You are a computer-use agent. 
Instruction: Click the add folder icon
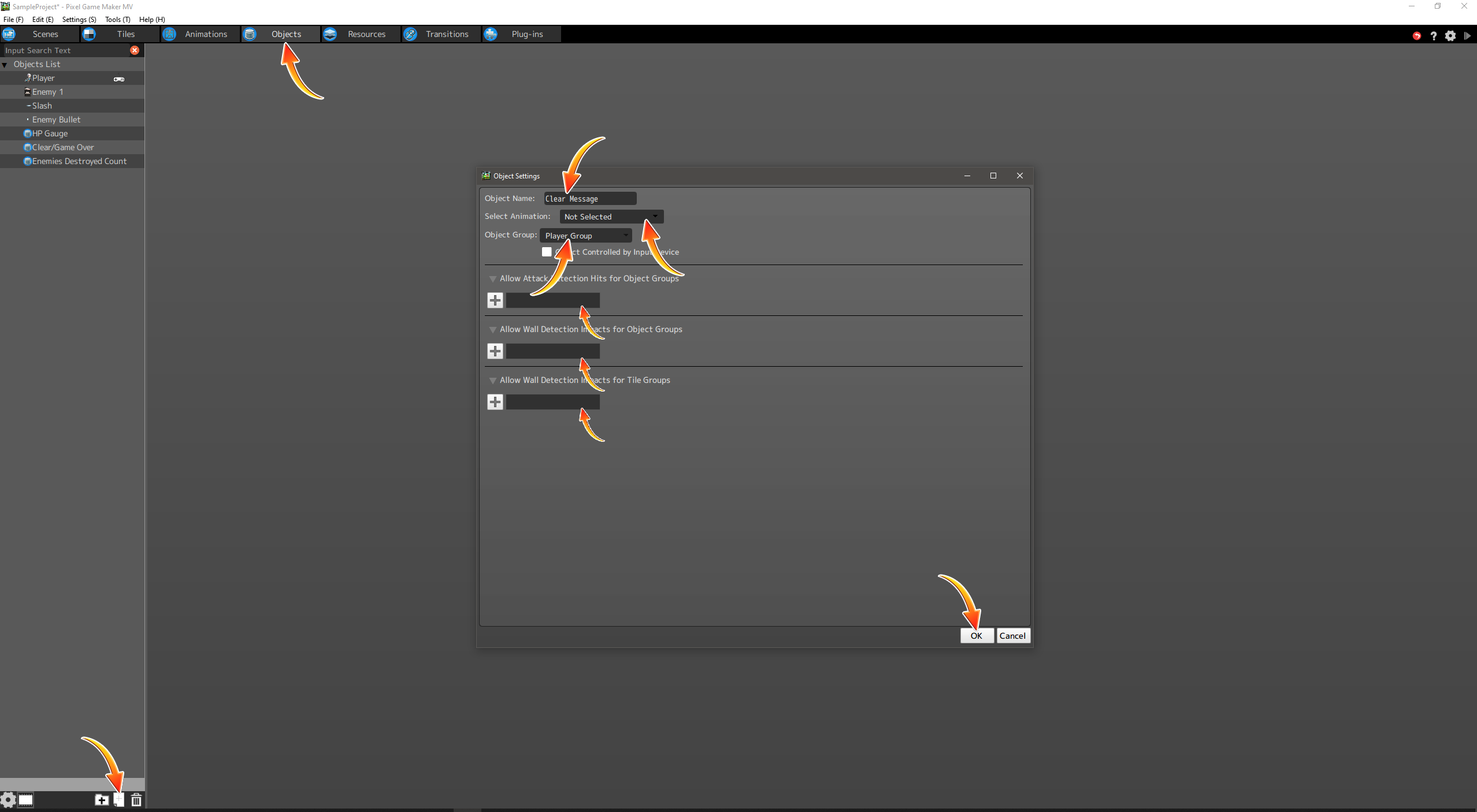(101, 800)
